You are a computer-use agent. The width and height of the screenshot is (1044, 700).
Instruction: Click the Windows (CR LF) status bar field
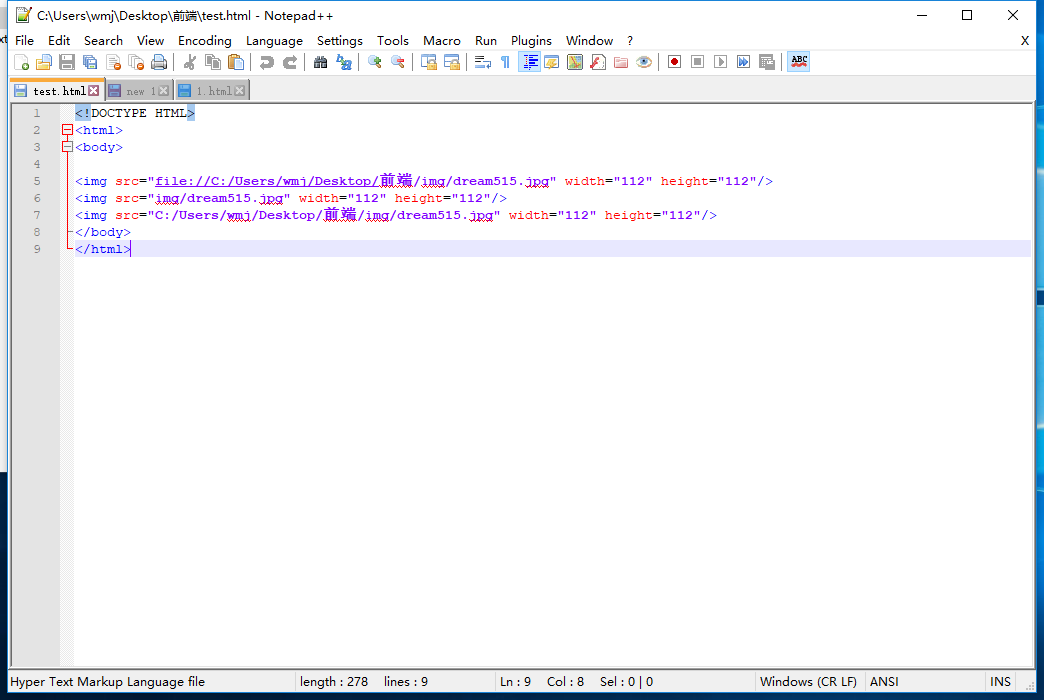point(808,682)
